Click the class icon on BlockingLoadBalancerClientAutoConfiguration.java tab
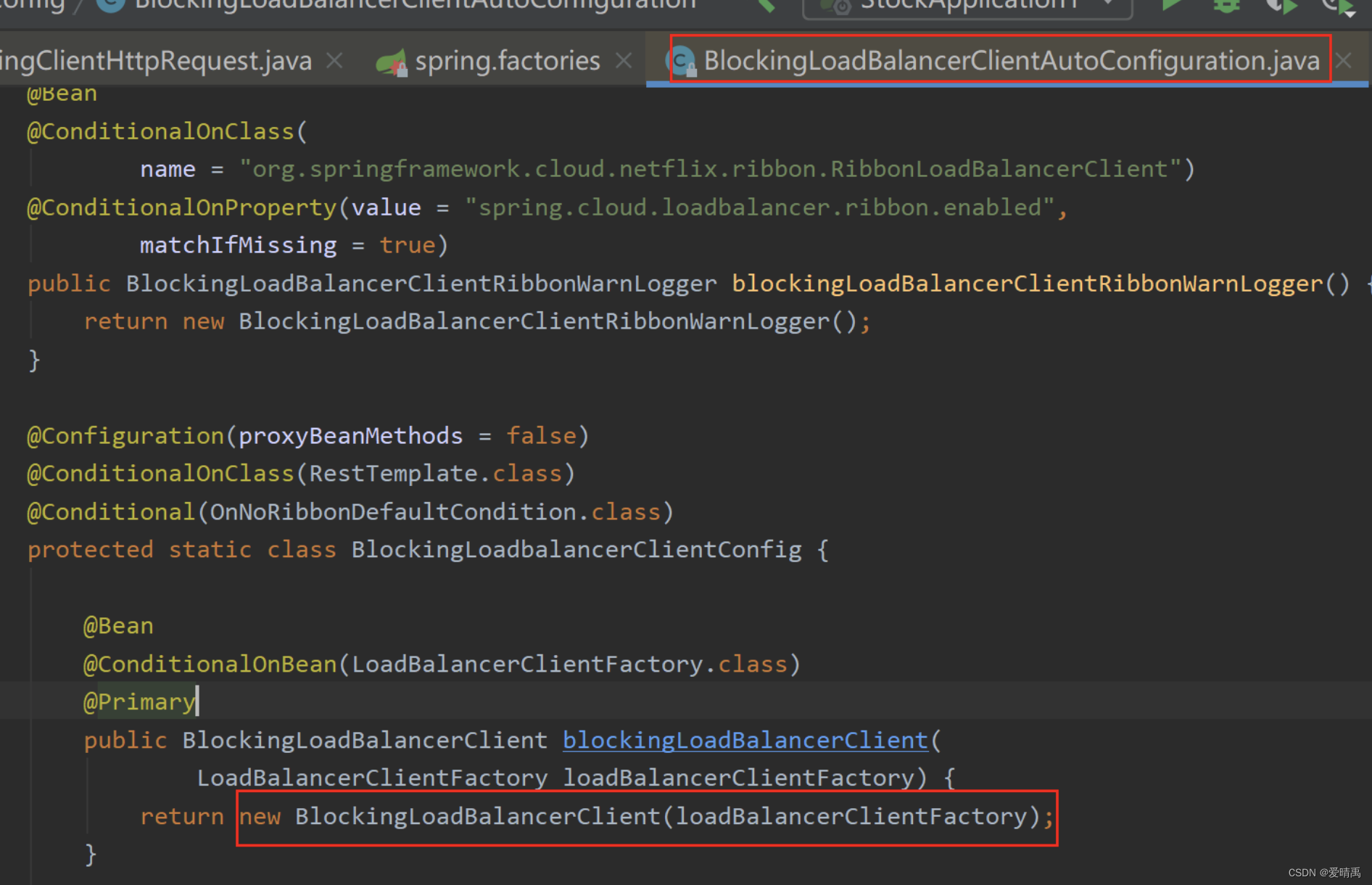 point(682,60)
